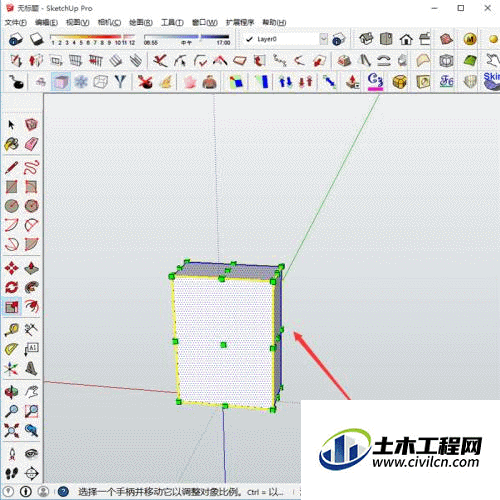Click the sign-in person status icon
The height and width of the screenshot is (500, 500).
pos(43,491)
